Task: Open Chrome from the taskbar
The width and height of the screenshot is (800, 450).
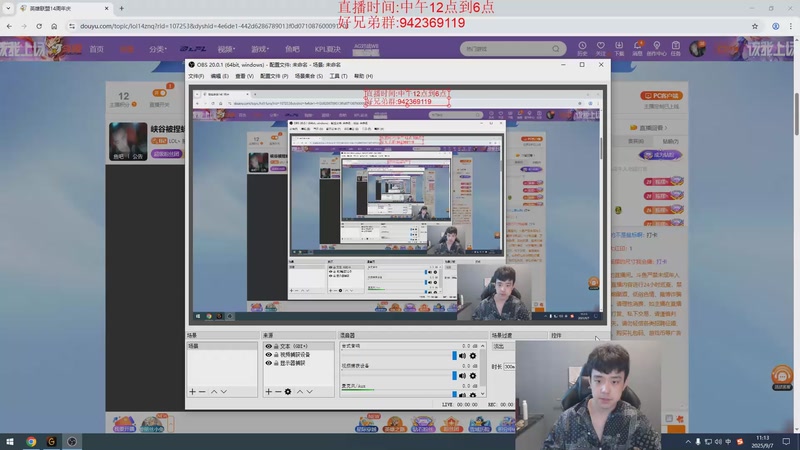Action: [x=31, y=442]
